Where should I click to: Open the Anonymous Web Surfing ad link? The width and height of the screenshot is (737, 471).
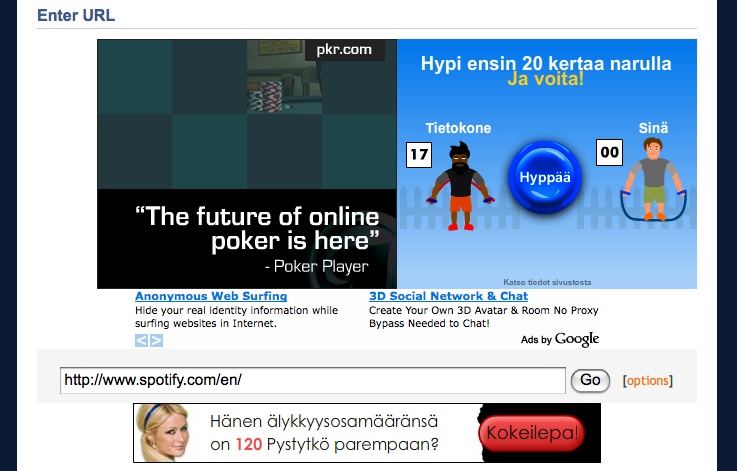click(x=211, y=296)
